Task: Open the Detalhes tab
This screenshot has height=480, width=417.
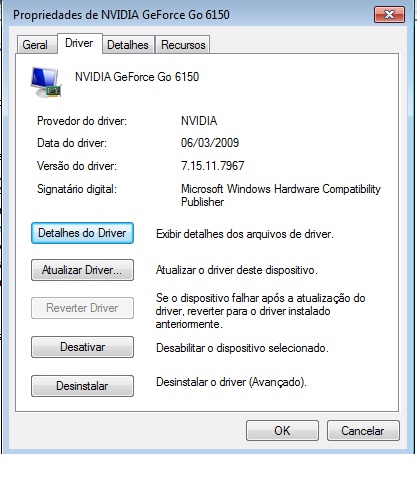Action: pyautogui.click(x=128, y=45)
